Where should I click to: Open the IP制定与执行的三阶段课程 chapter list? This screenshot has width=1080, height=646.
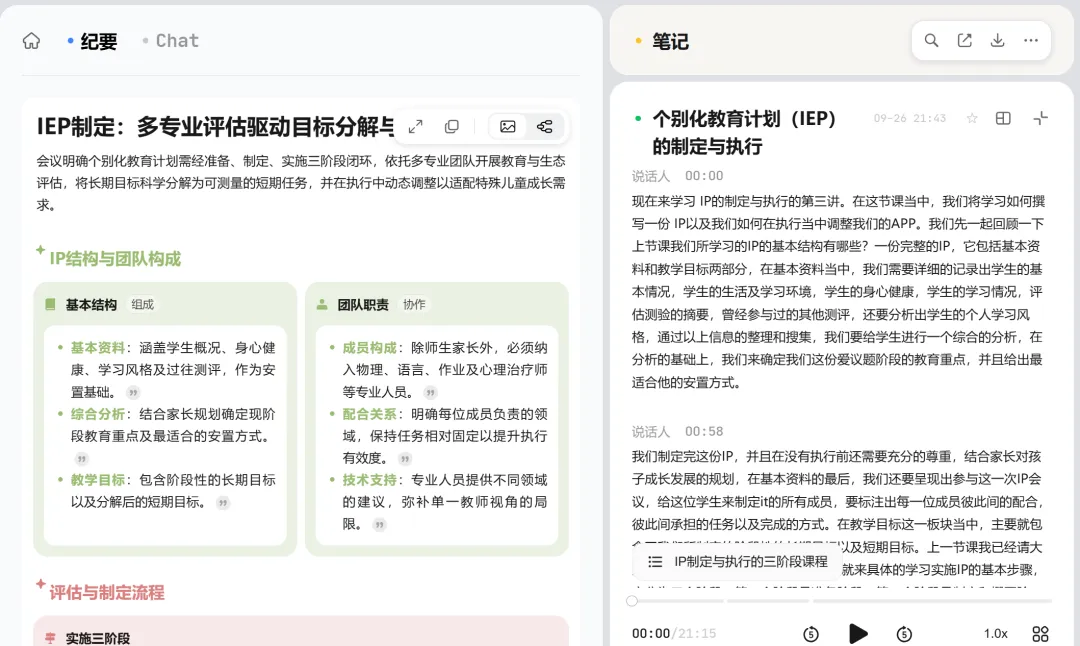[738, 562]
